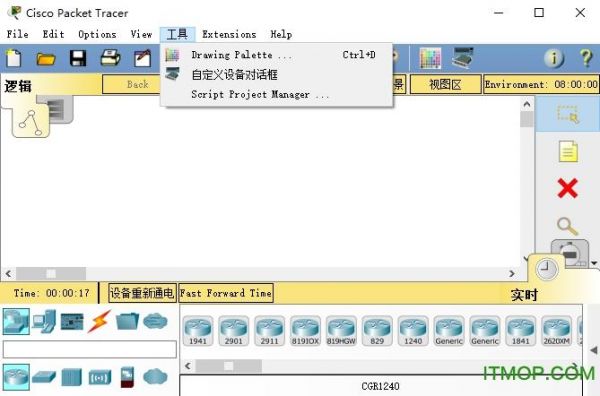The image size is (600, 396).
Task: Pick the 829 router device
Action: 377,331
